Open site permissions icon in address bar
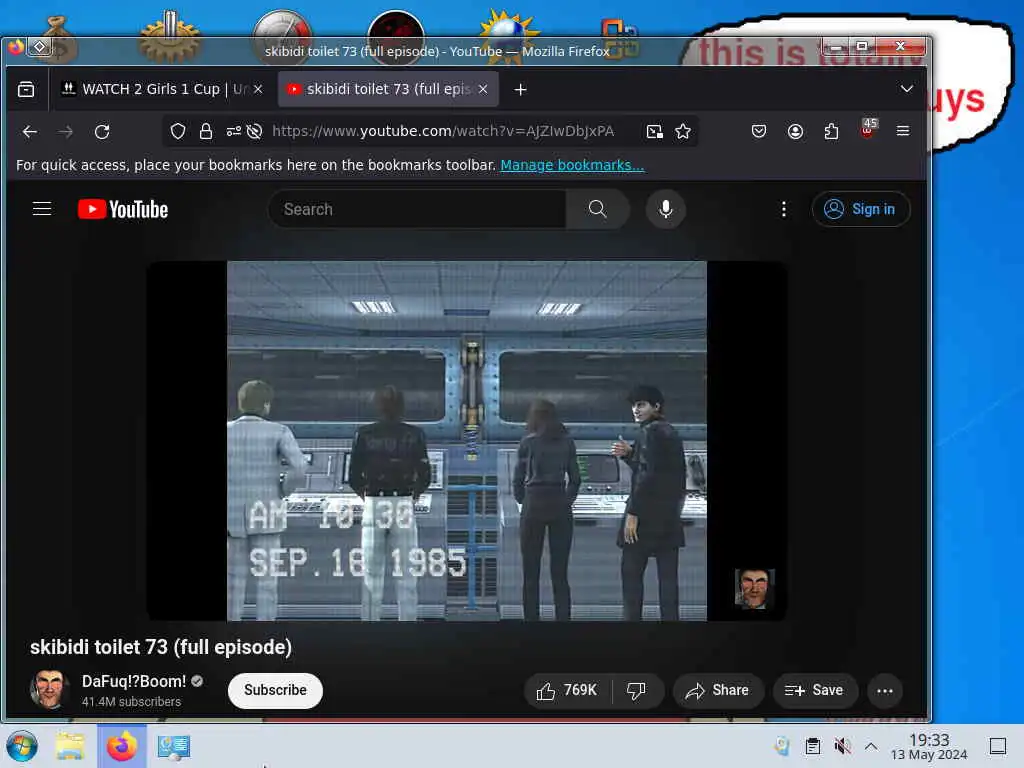 [234, 131]
